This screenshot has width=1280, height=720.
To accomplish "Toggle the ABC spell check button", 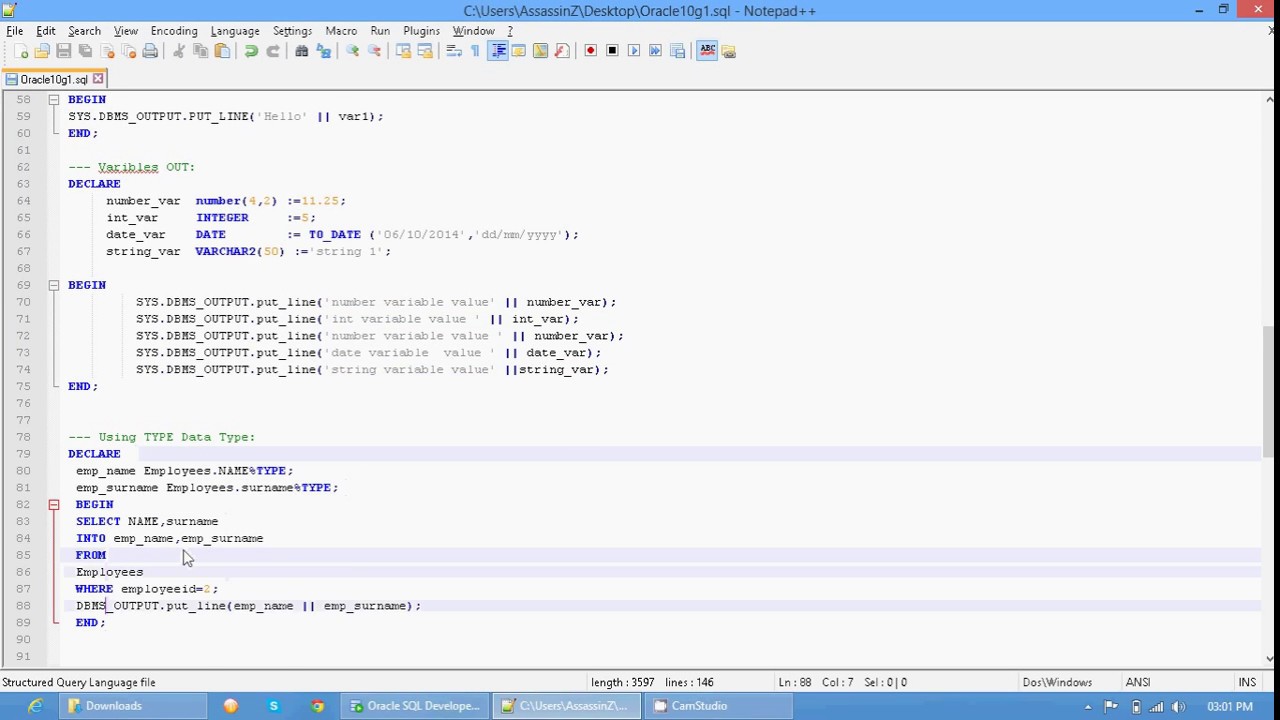I will 707,51.
